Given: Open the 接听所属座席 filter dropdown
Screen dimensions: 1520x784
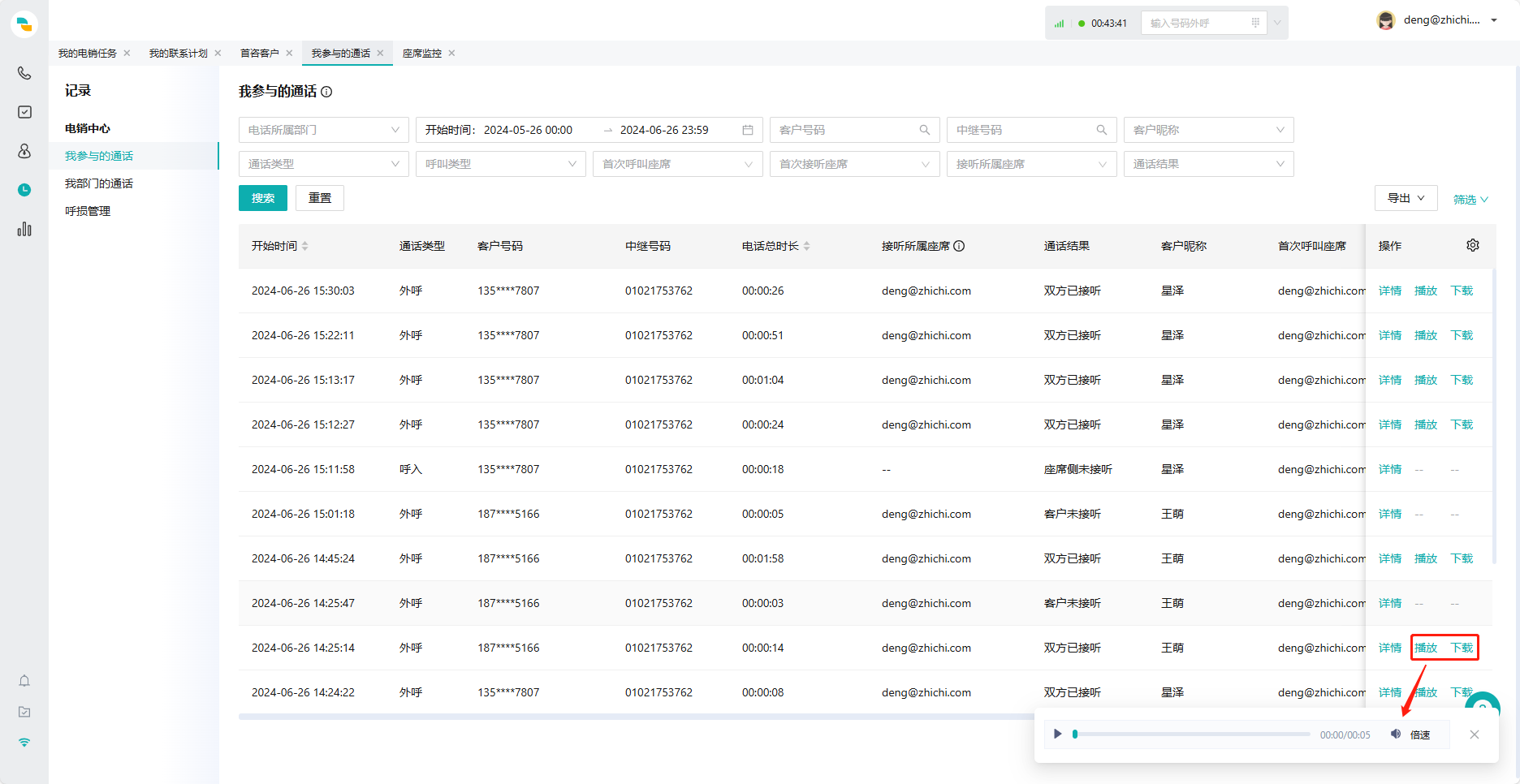Looking at the screenshot, I should [1031, 164].
